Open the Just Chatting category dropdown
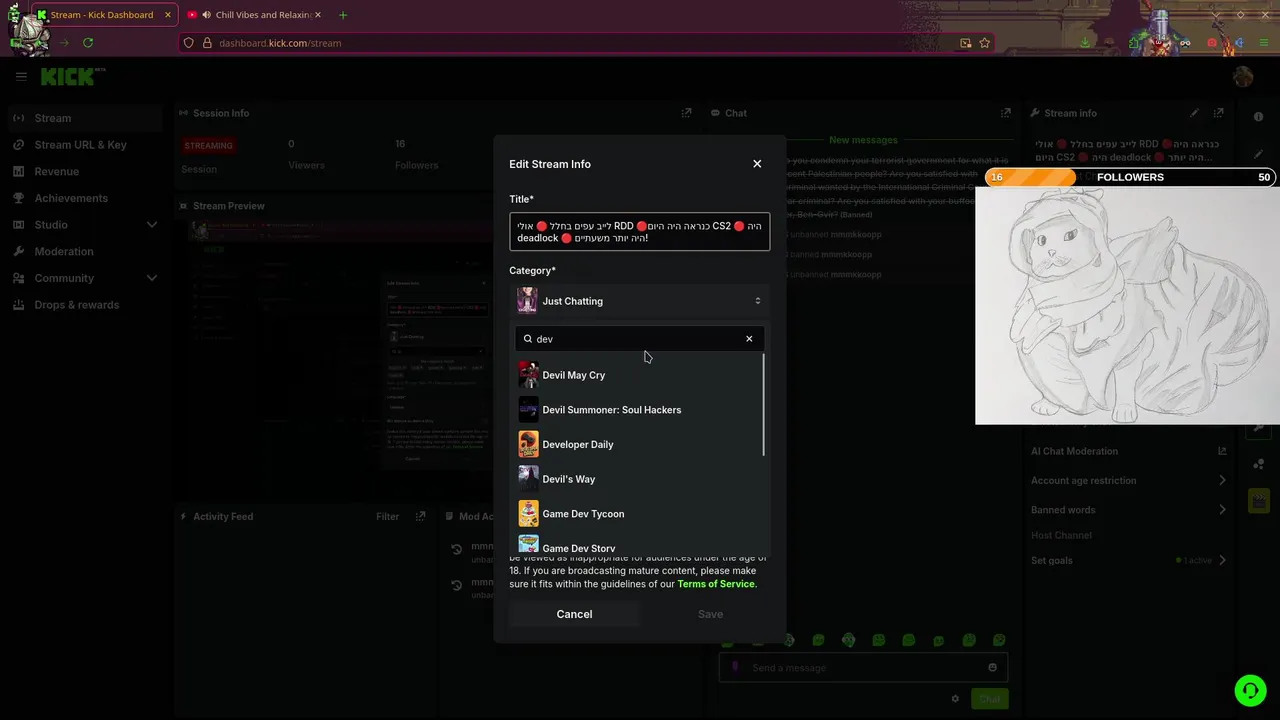The image size is (1280, 720). pyautogui.click(x=640, y=301)
